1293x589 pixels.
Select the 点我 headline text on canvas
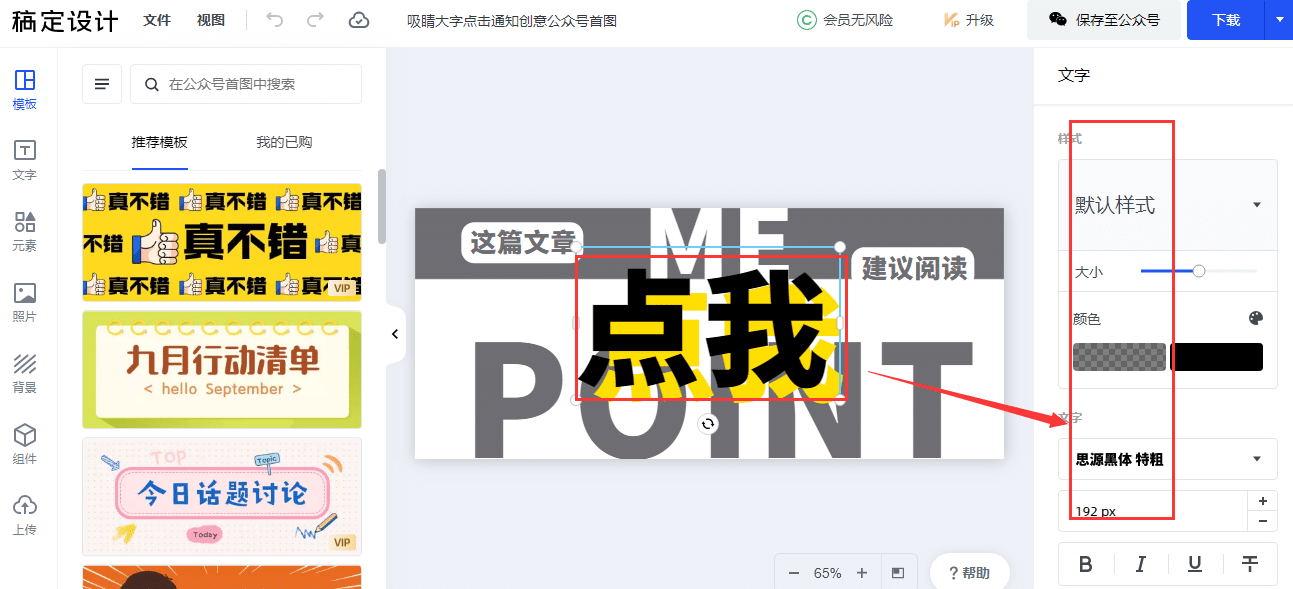pos(710,330)
